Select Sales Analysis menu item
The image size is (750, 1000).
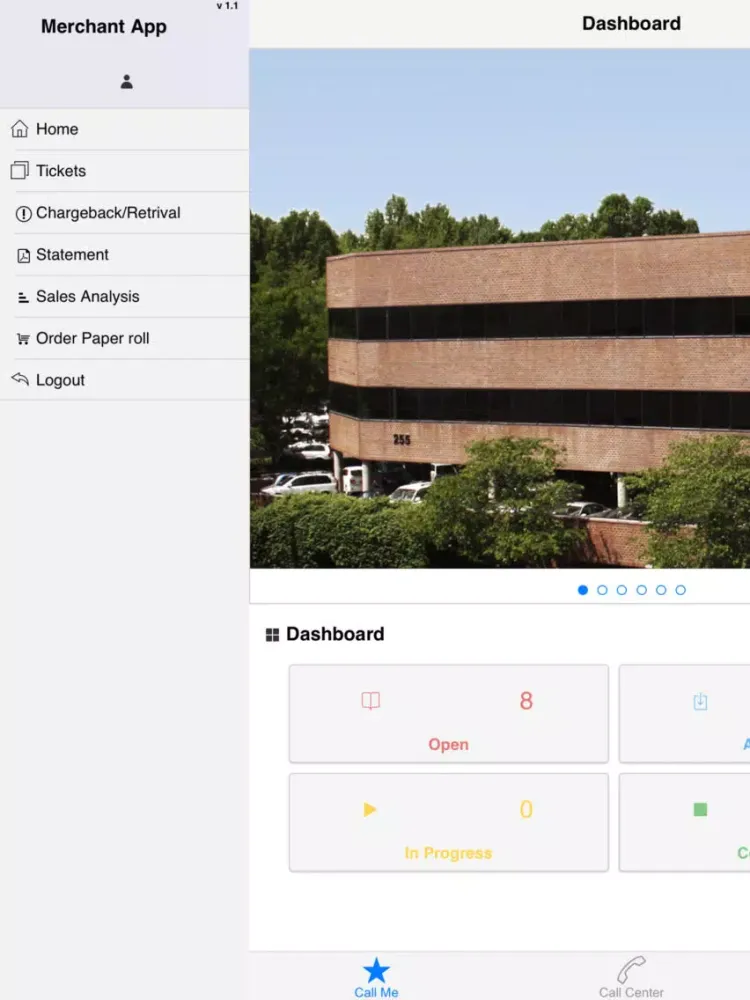124,297
